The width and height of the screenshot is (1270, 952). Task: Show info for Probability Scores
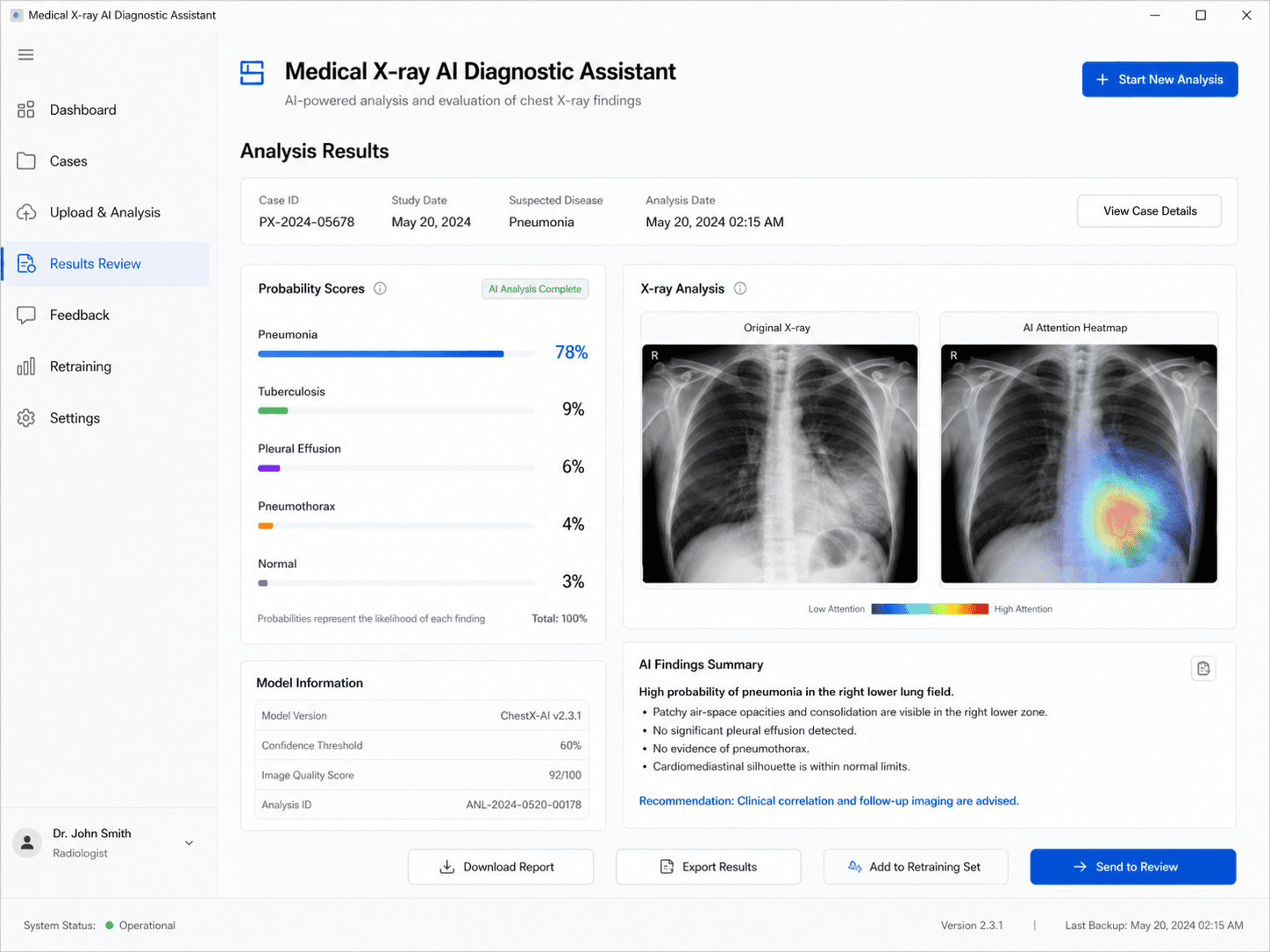[380, 288]
